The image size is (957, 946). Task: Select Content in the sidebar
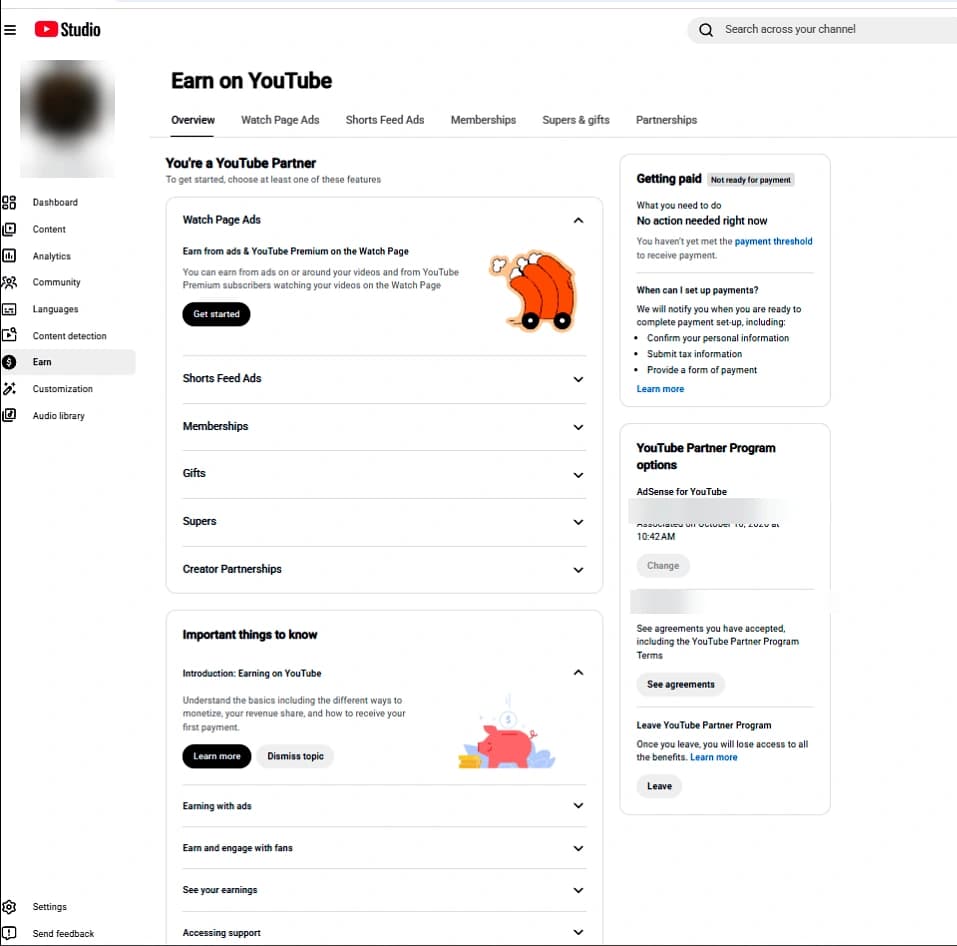click(49, 229)
